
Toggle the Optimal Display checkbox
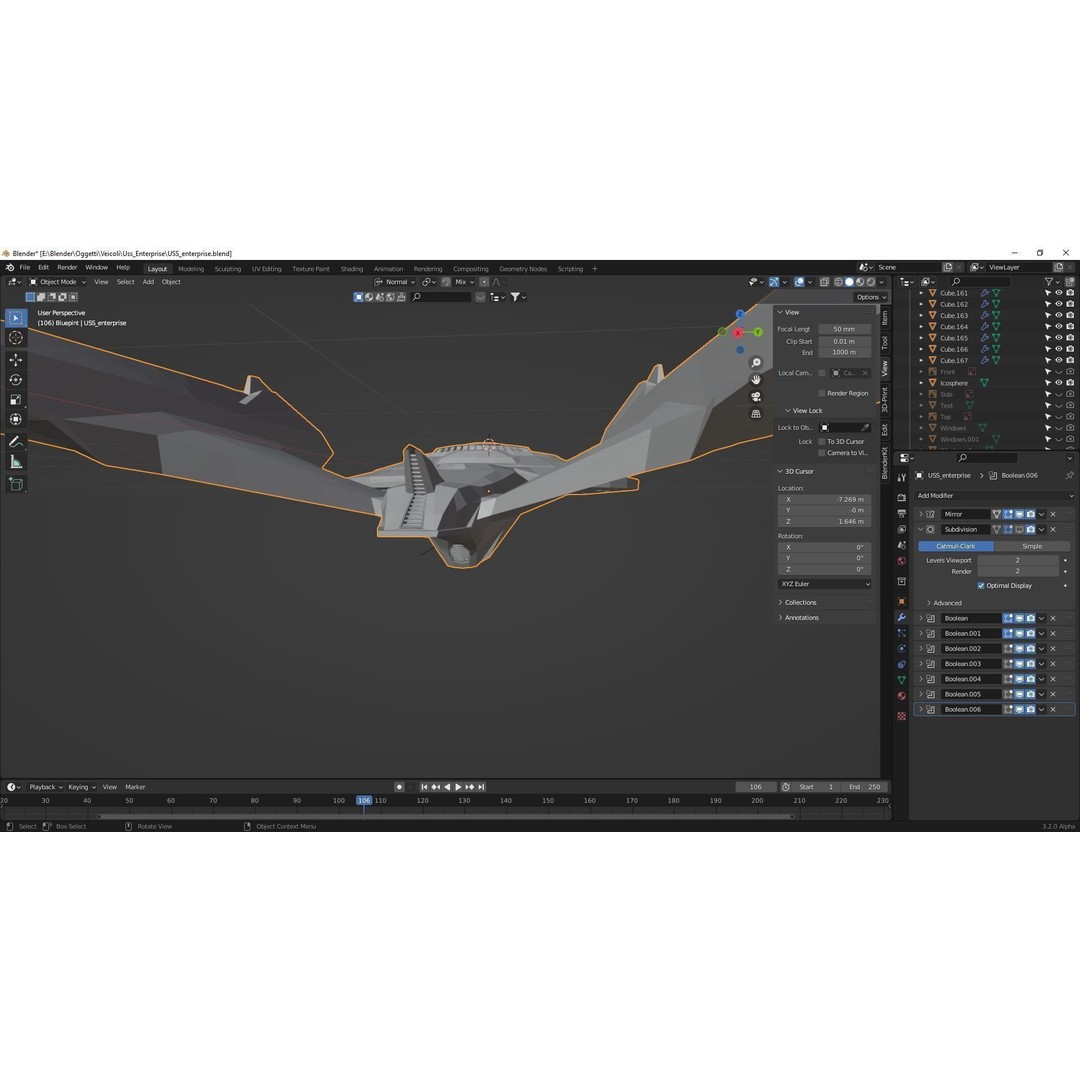[x=981, y=585]
